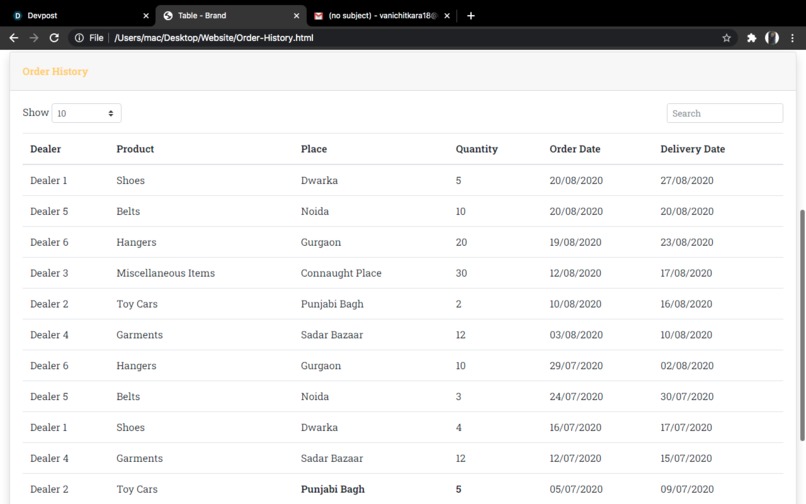Click delivery date 10/08/2020
806x504 pixels.
coord(686,335)
